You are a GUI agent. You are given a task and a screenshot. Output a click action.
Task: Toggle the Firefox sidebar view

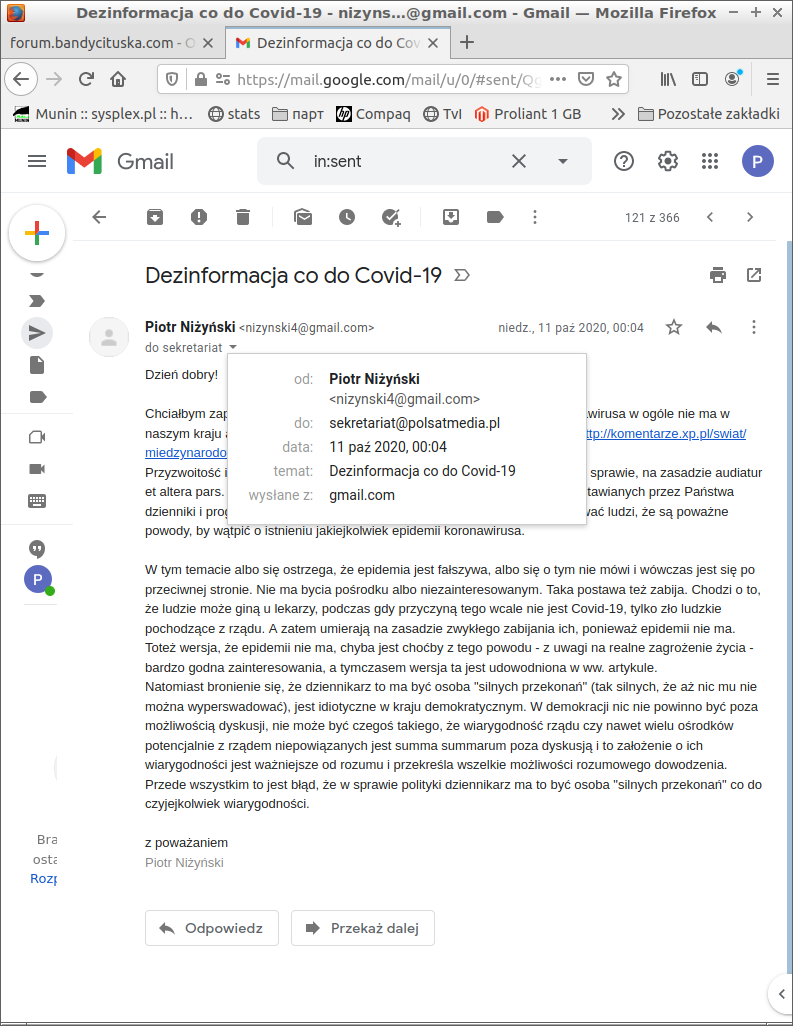[x=700, y=79]
